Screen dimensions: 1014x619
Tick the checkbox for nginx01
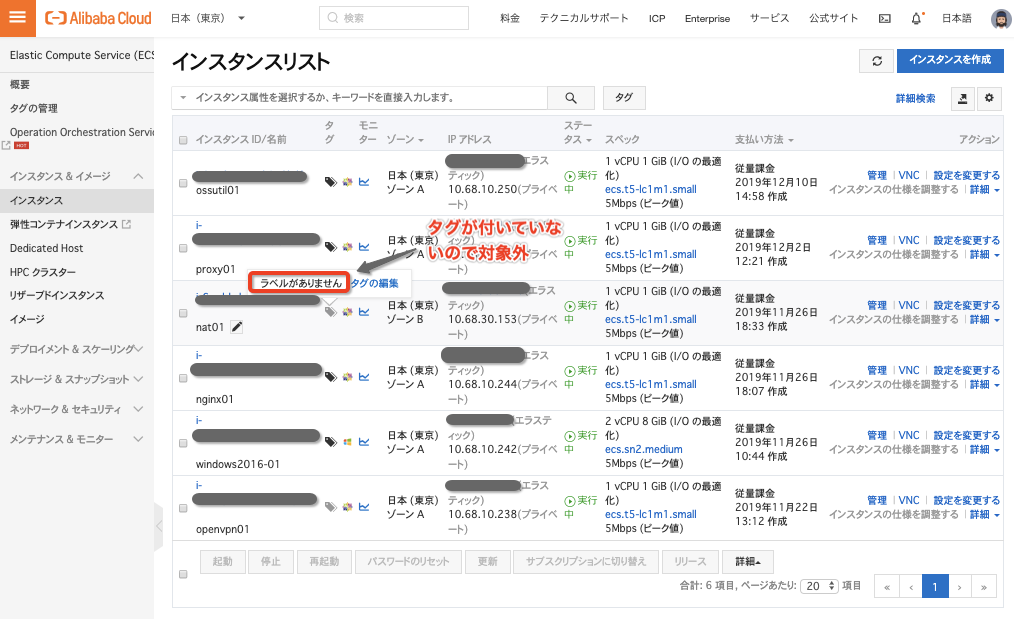point(183,377)
